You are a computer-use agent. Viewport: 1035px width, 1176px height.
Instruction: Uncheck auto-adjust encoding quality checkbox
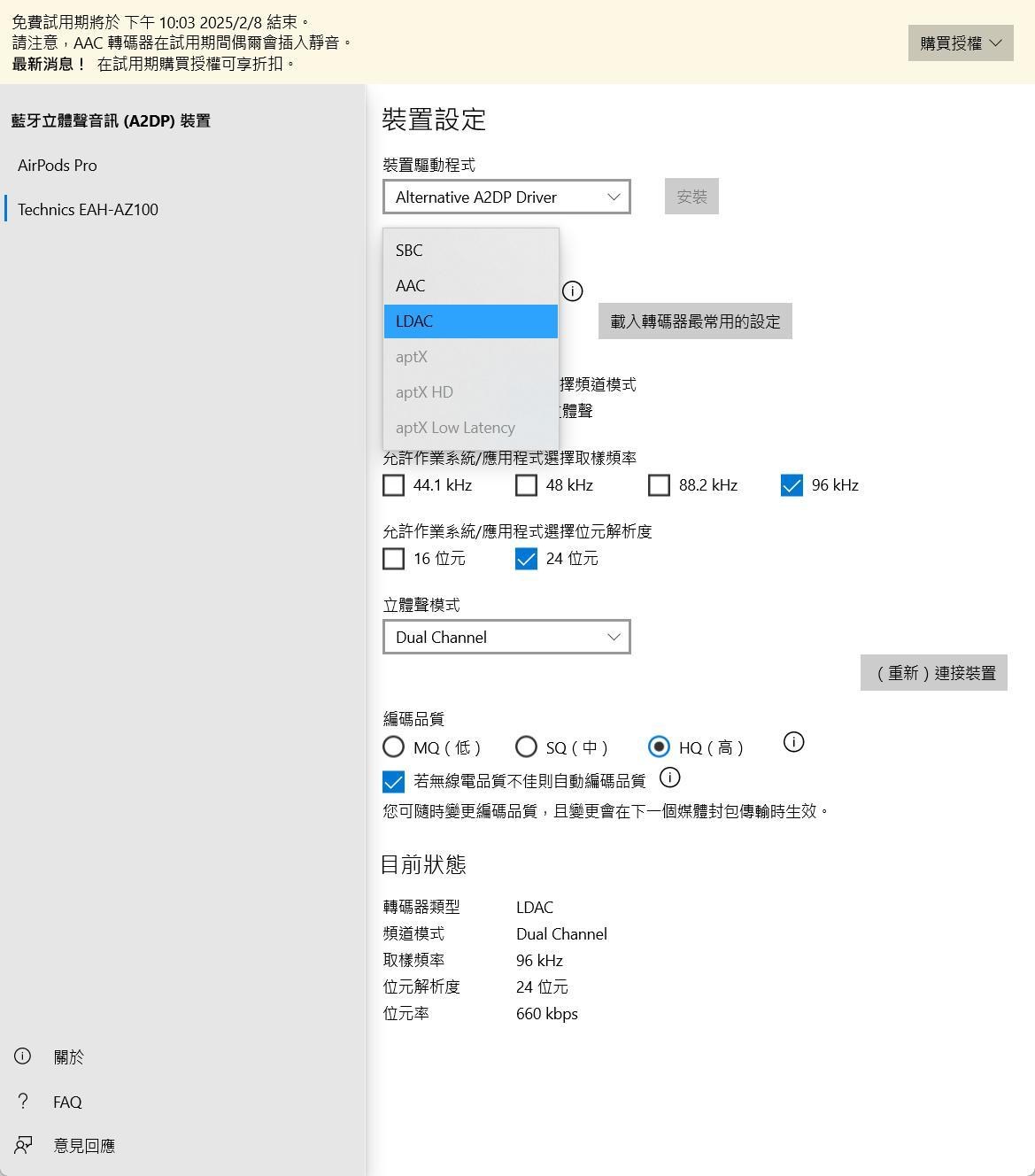pos(393,781)
